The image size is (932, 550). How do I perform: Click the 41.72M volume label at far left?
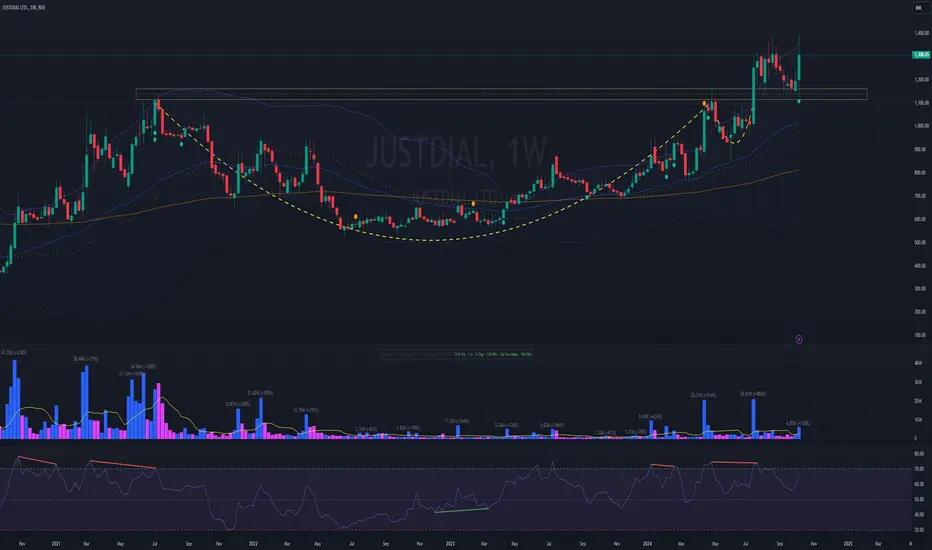tap(14, 353)
